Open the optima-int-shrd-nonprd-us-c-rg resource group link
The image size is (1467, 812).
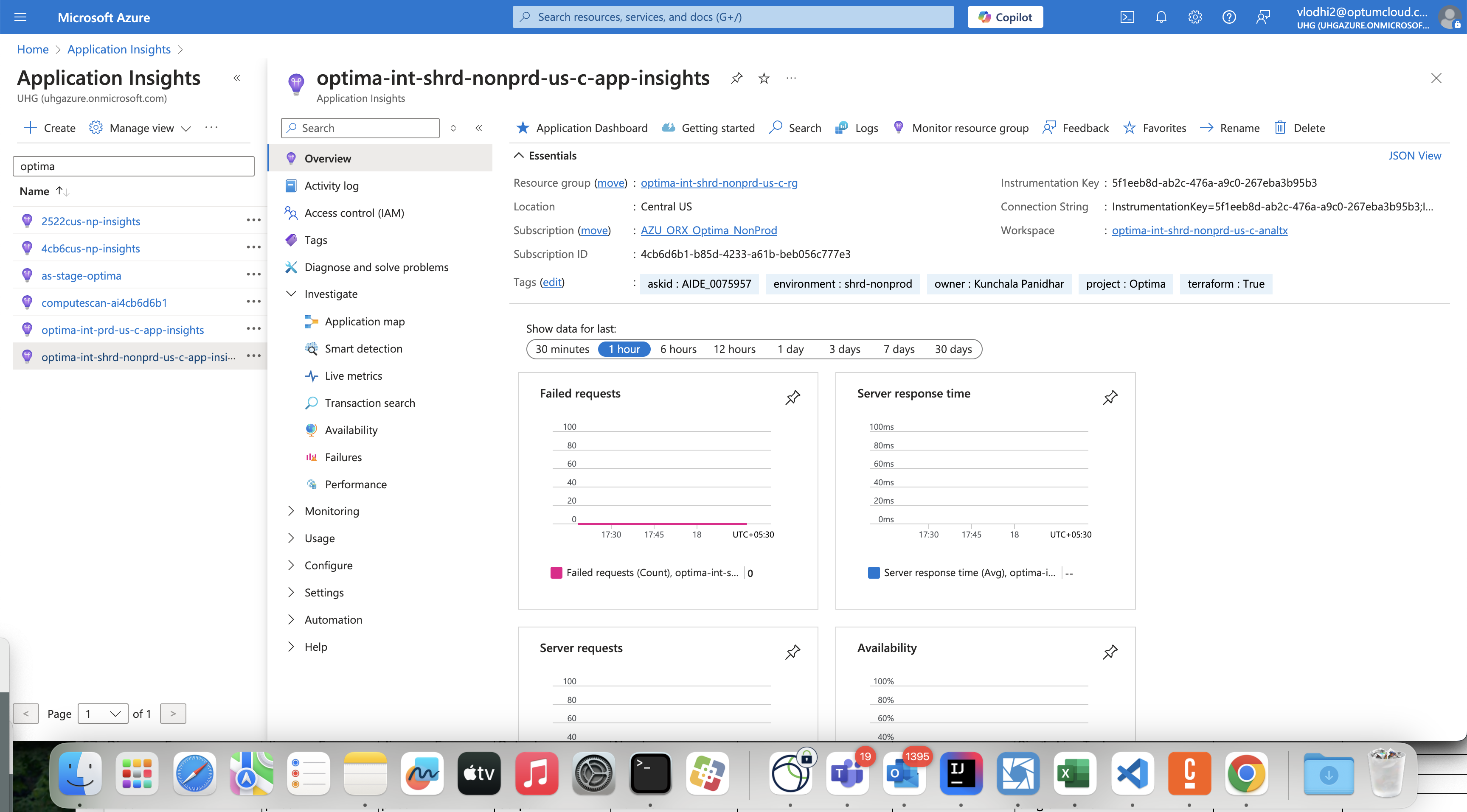[x=719, y=183]
